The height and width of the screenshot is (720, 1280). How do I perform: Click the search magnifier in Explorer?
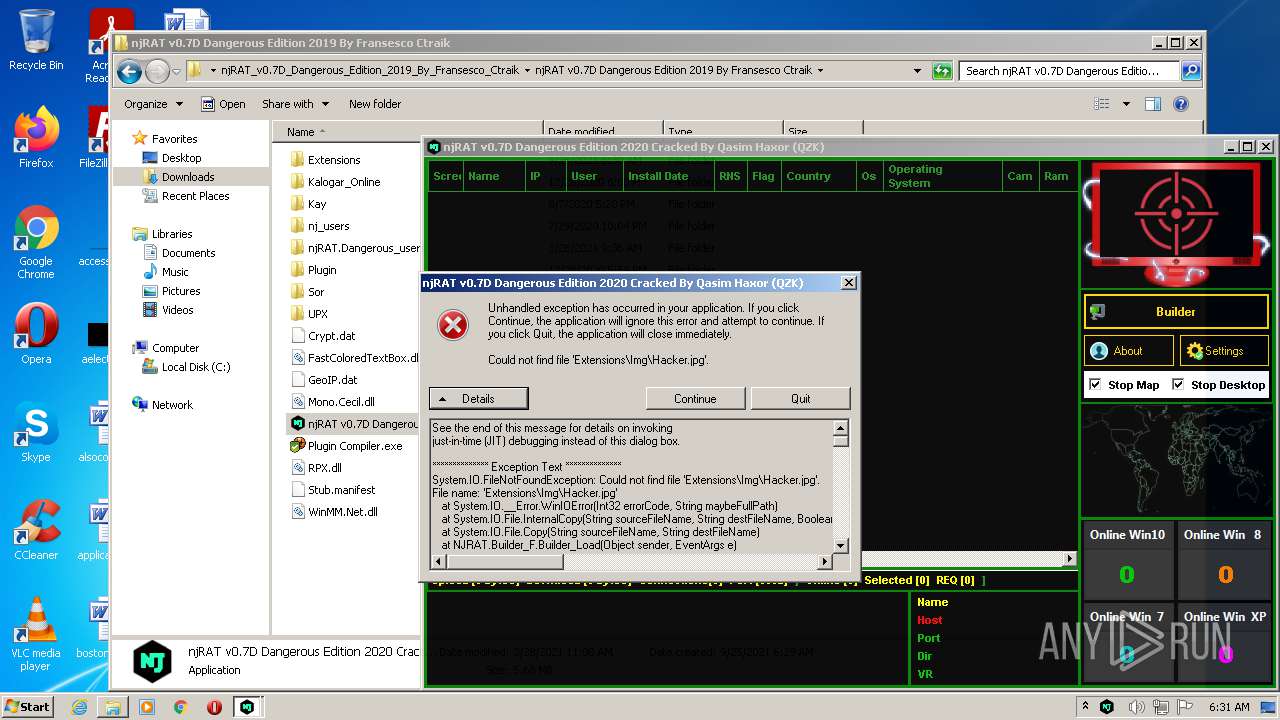[x=1190, y=71]
